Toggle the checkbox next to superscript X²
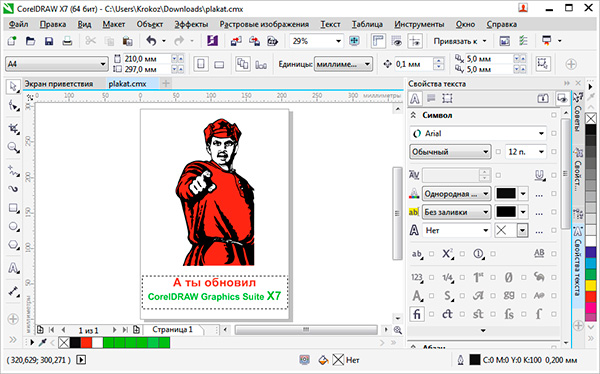Viewport: 600px width, 374px height. tap(462, 254)
